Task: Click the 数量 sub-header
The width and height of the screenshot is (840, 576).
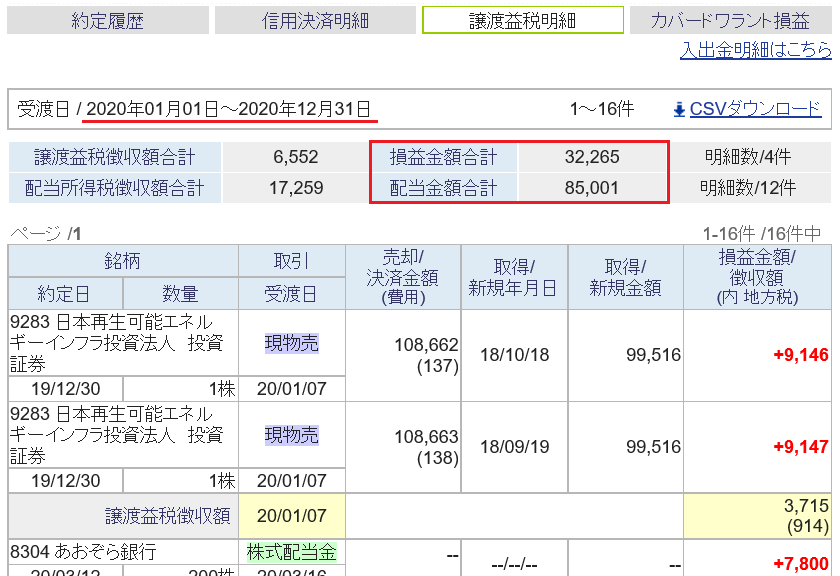Action: tap(181, 294)
